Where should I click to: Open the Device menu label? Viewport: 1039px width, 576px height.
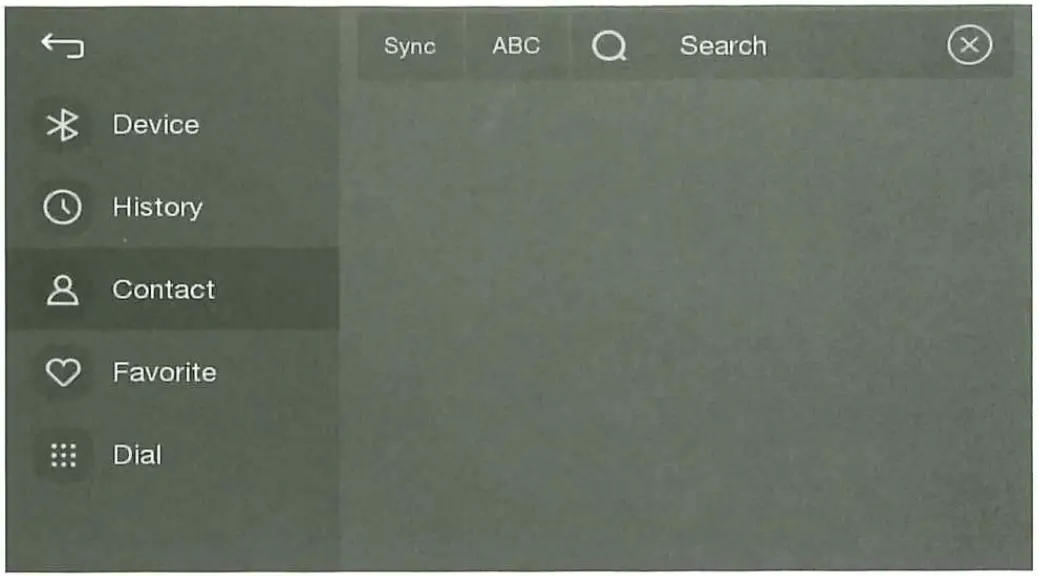click(156, 125)
